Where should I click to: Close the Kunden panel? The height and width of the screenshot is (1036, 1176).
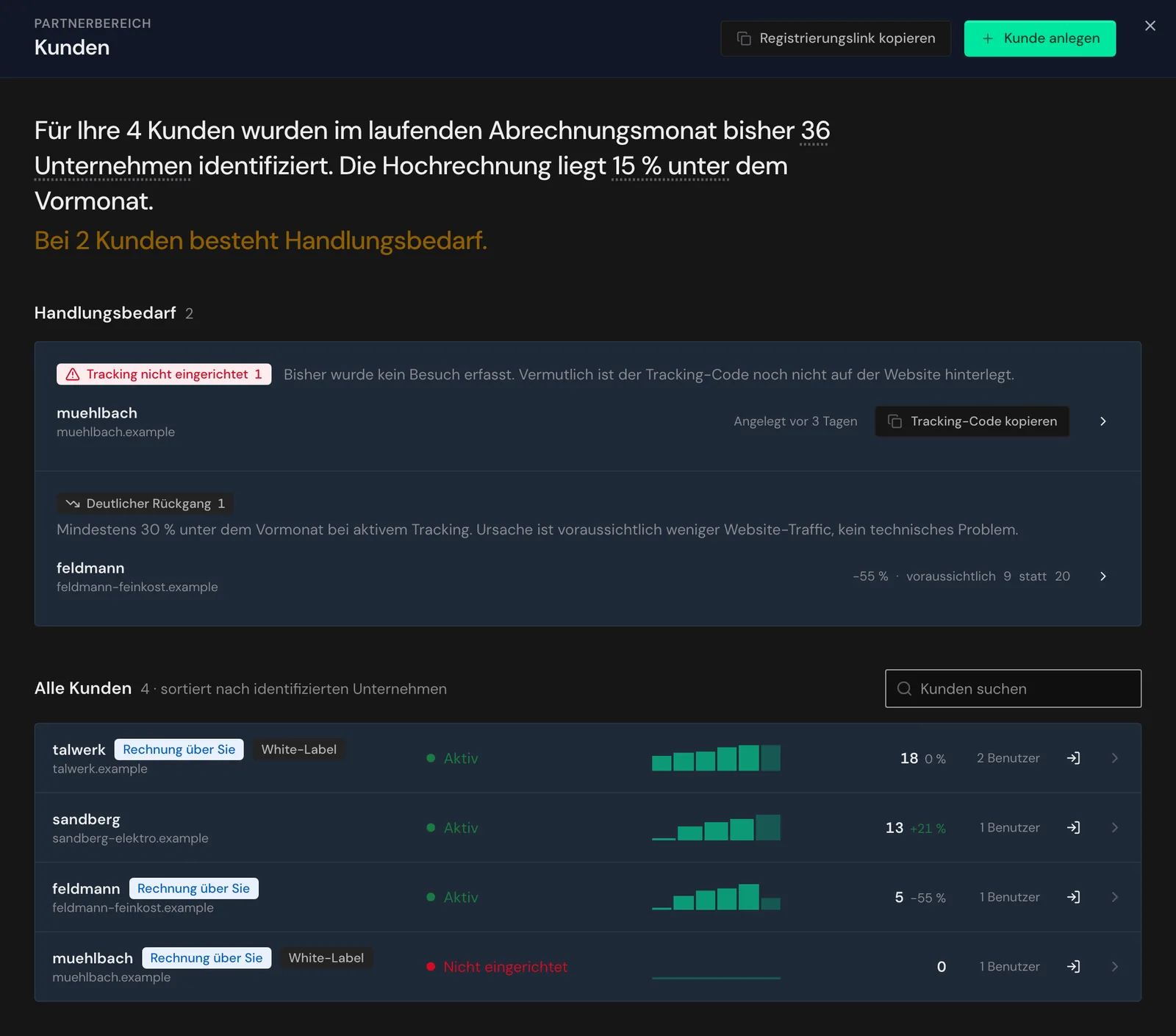point(1150,26)
